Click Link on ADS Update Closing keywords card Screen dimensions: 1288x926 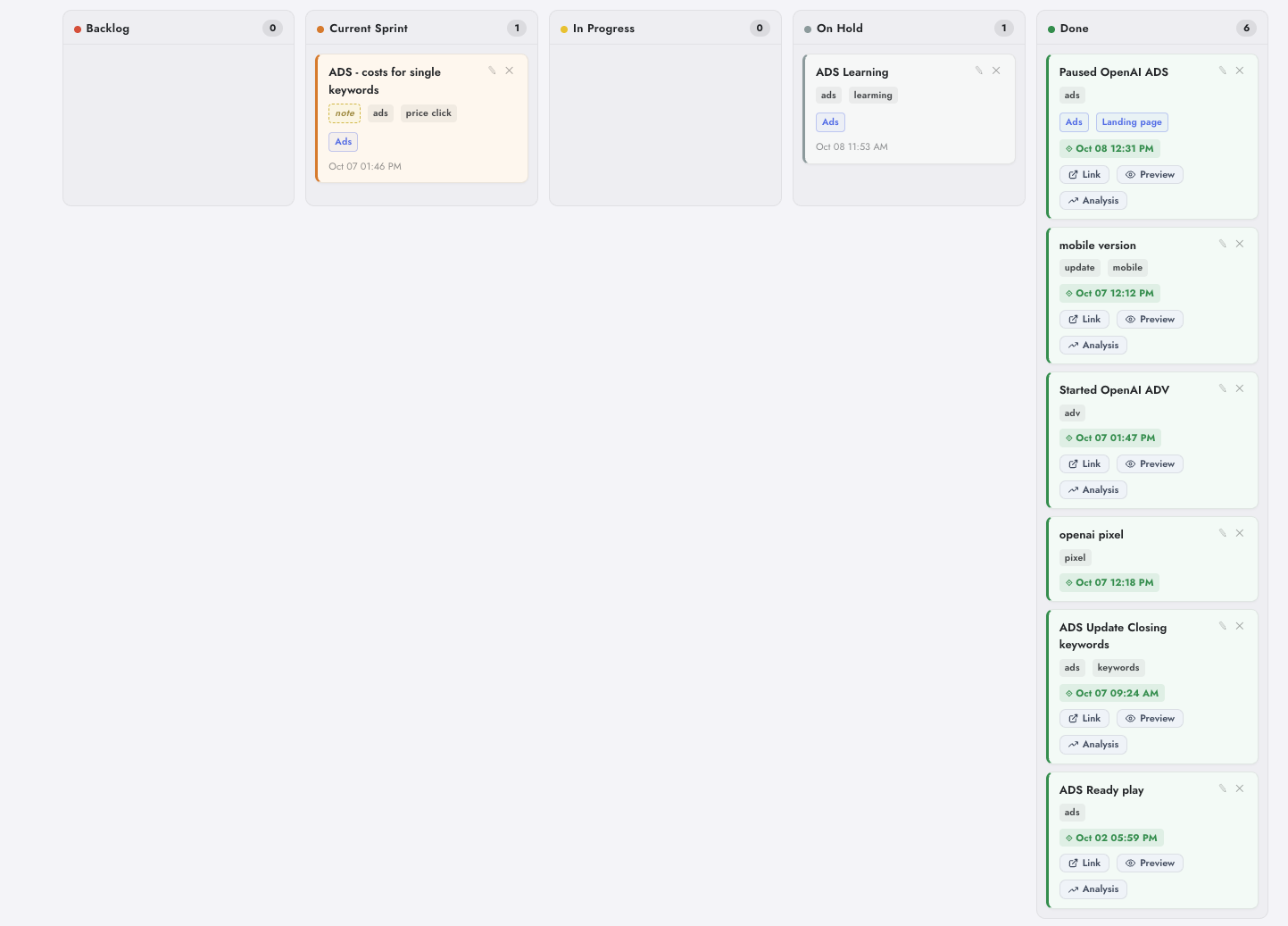[x=1084, y=719]
